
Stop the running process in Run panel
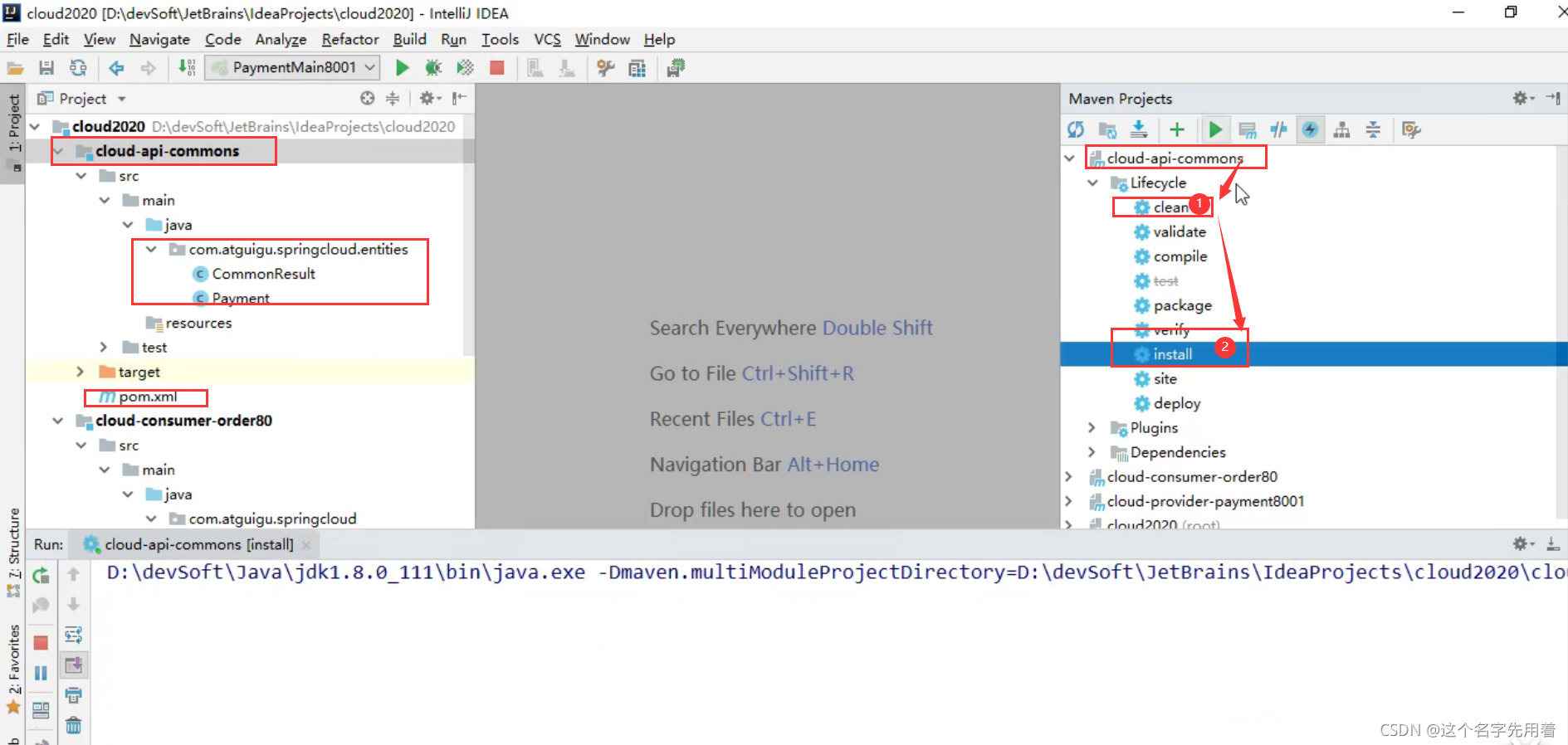point(41,643)
